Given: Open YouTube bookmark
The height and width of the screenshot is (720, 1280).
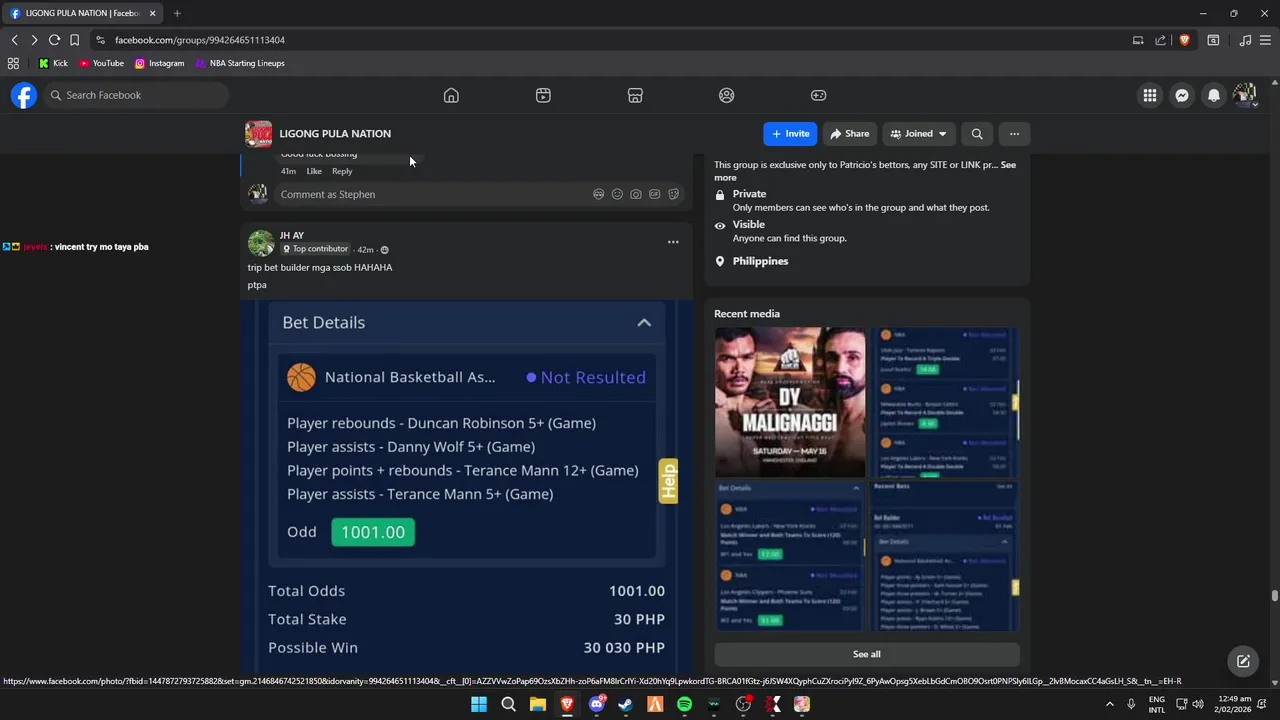Looking at the screenshot, I should tap(101, 63).
